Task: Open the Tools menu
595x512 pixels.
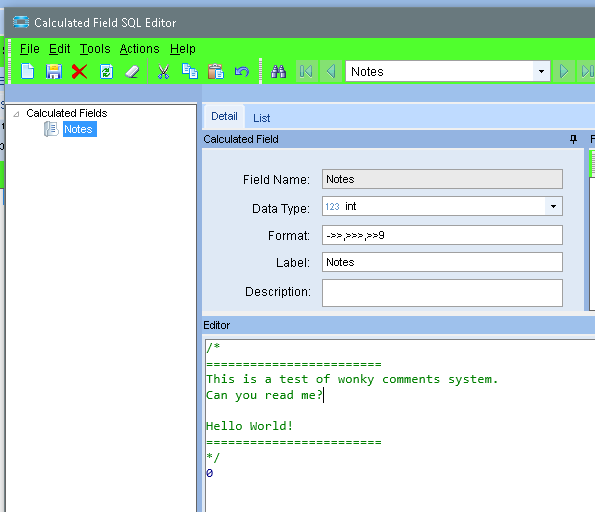Action: coord(95,49)
